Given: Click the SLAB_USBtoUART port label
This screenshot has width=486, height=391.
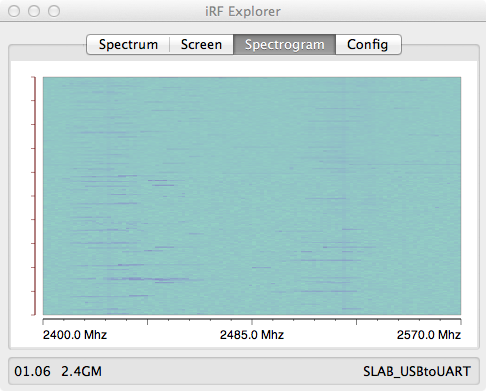Looking at the screenshot, I should click(417, 371).
